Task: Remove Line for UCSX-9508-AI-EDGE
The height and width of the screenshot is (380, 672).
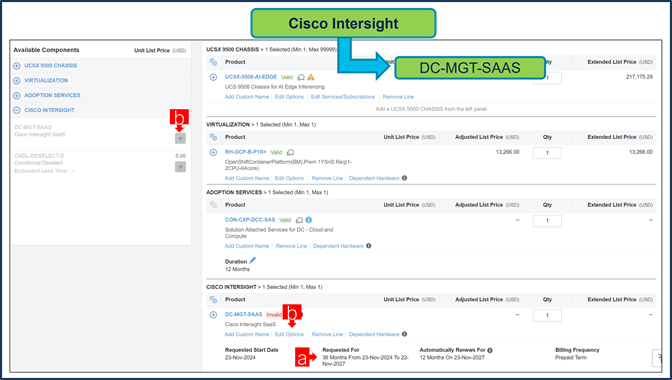Action: click(398, 97)
